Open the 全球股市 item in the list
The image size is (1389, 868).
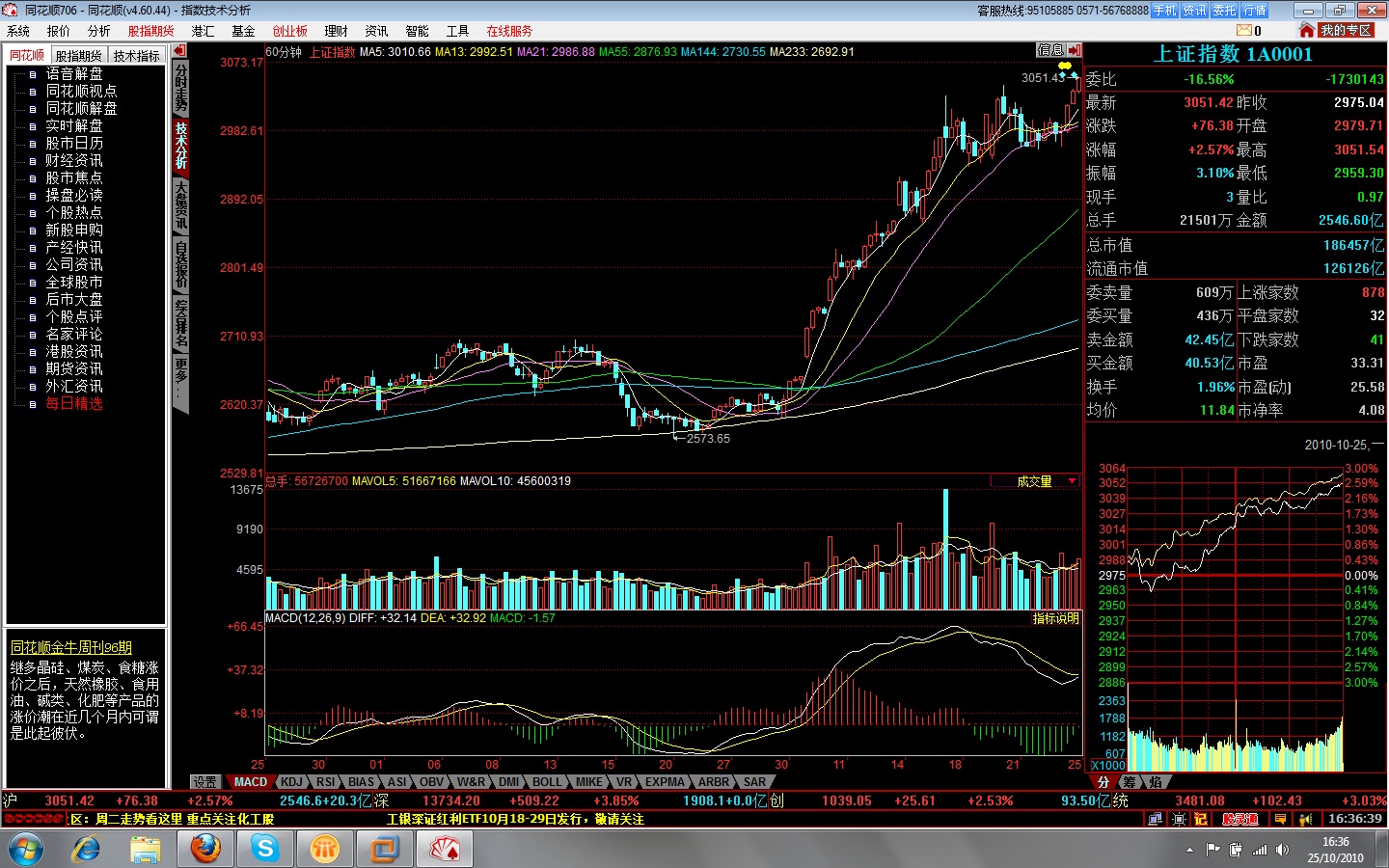pos(74,282)
